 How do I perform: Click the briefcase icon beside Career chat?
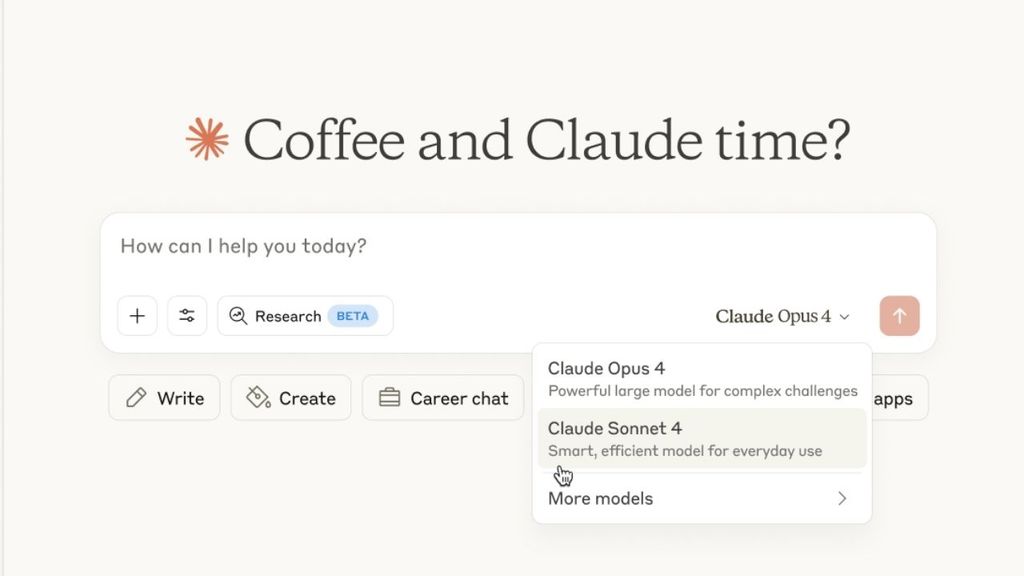point(389,398)
